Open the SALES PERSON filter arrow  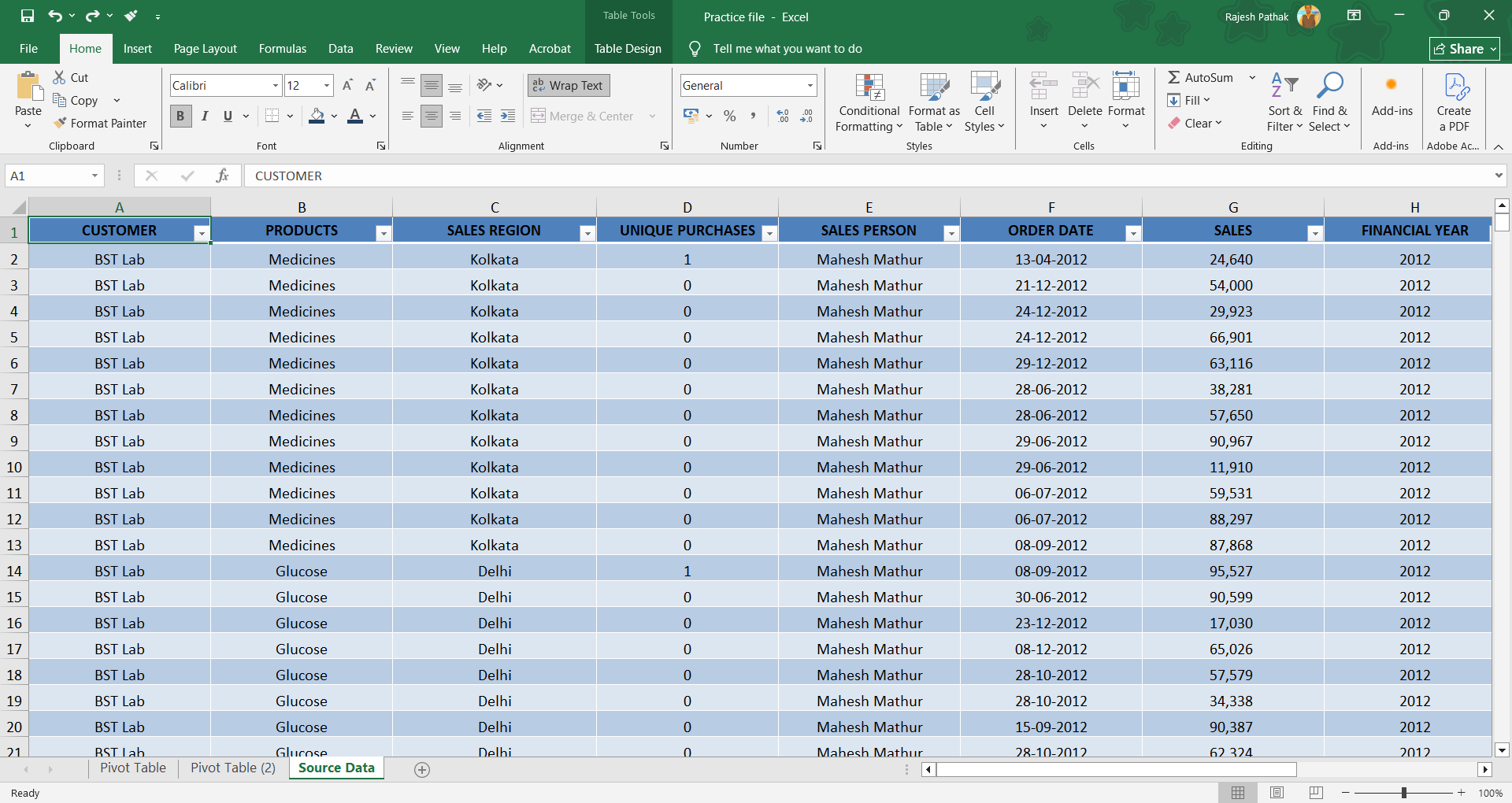click(x=951, y=233)
